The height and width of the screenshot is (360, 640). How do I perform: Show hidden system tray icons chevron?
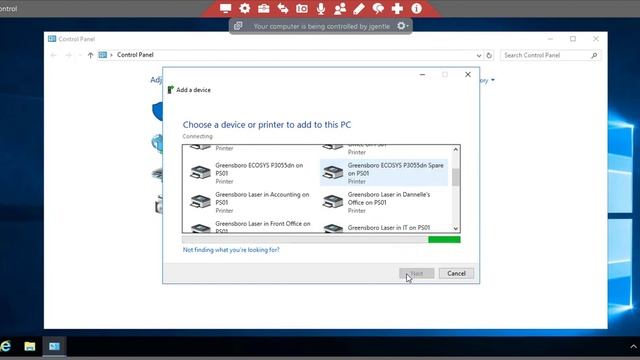point(633,347)
